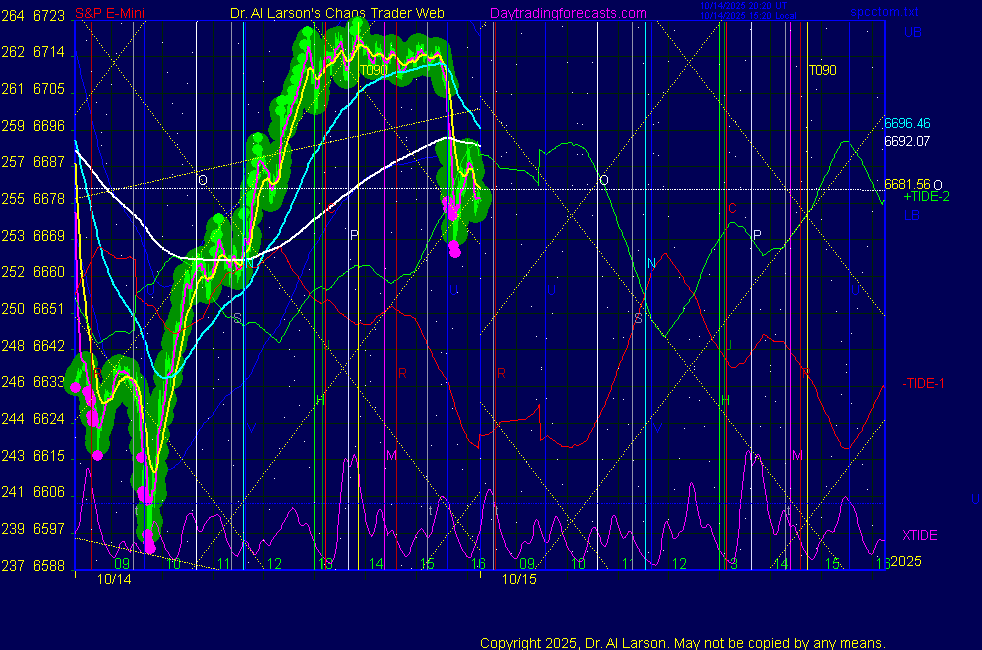982x650 pixels.
Task: Select the UB upper band label
Action: coord(912,32)
